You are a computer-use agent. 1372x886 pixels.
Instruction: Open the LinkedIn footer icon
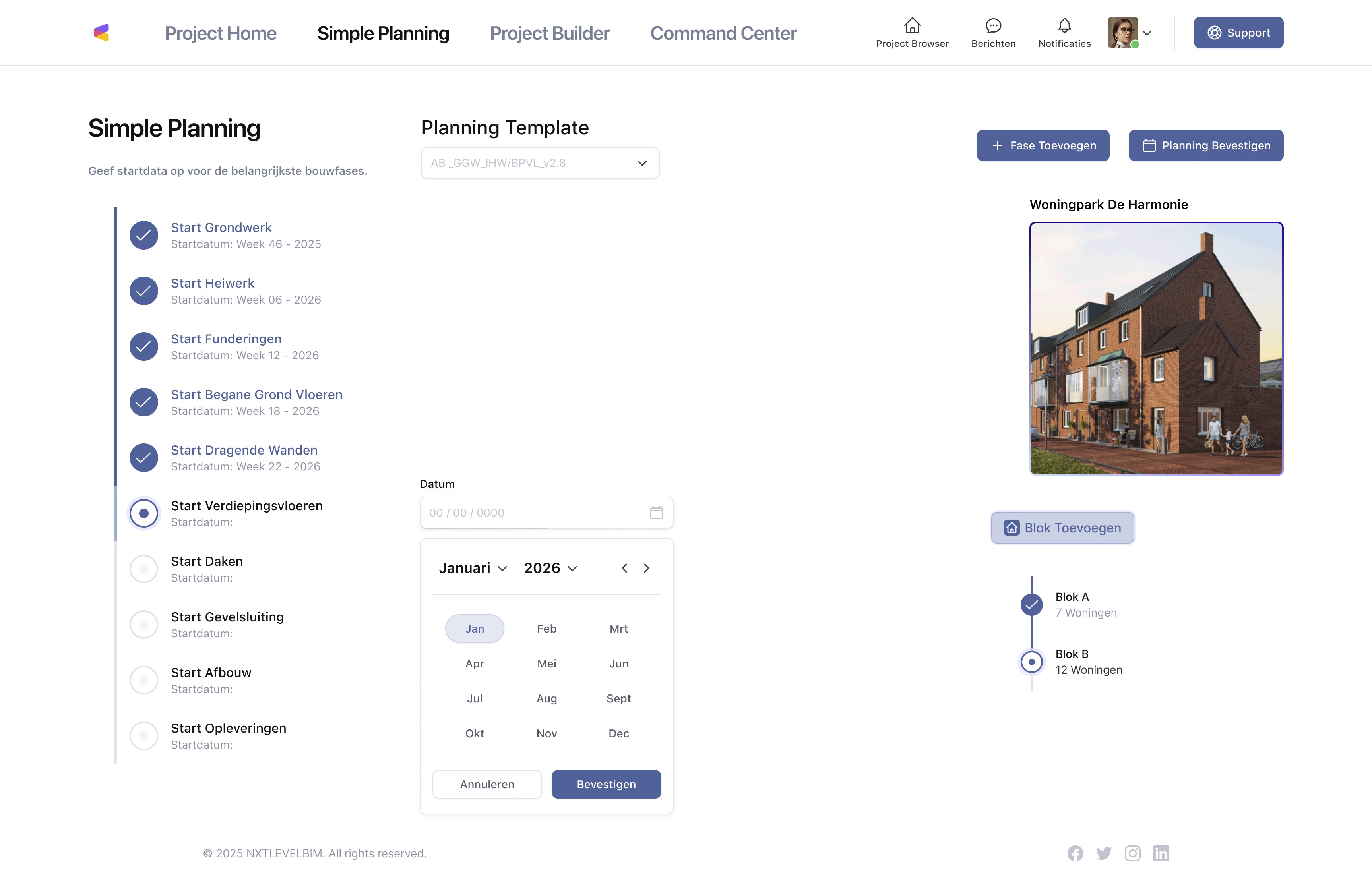(1161, 853)
